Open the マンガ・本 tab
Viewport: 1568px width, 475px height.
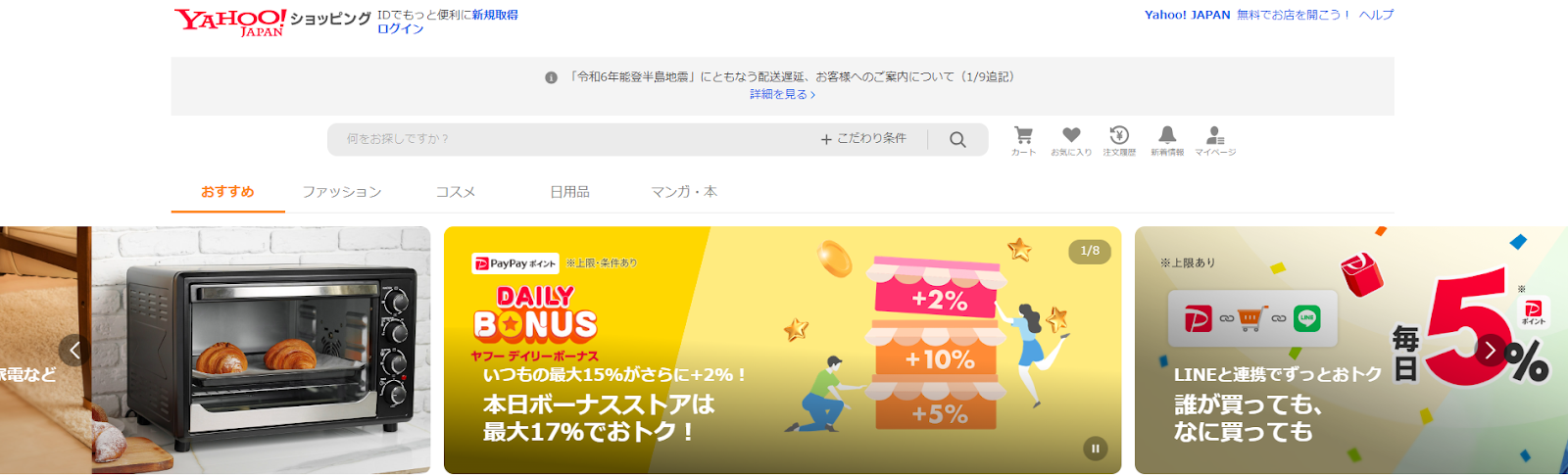tap(684, 192)
